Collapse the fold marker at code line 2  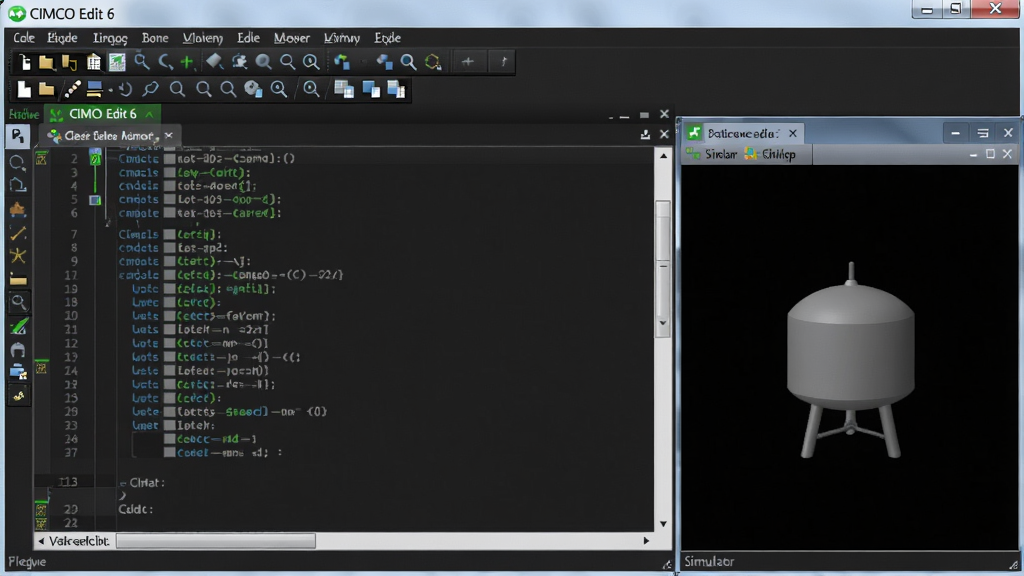click(x=95, y=158)
